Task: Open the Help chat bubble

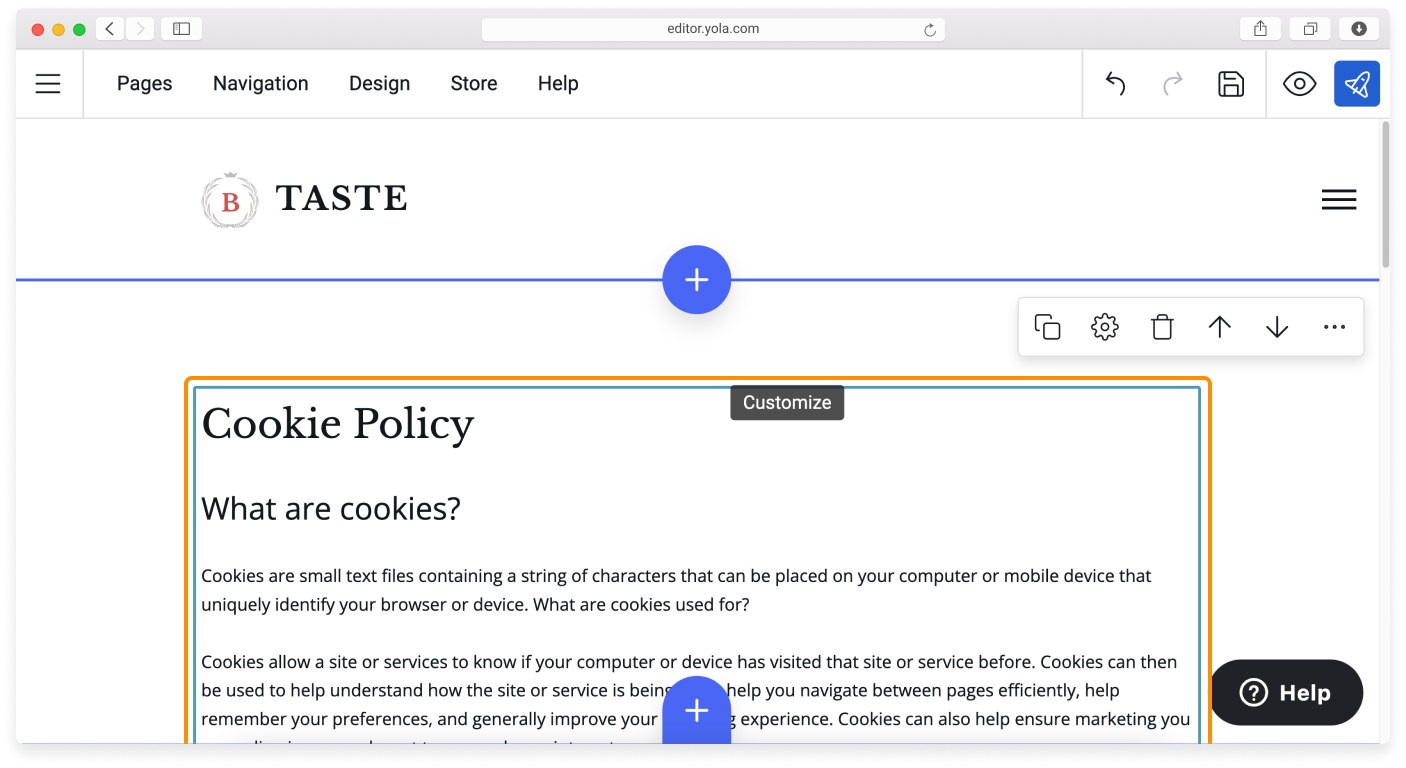Action: point(1286,692)
